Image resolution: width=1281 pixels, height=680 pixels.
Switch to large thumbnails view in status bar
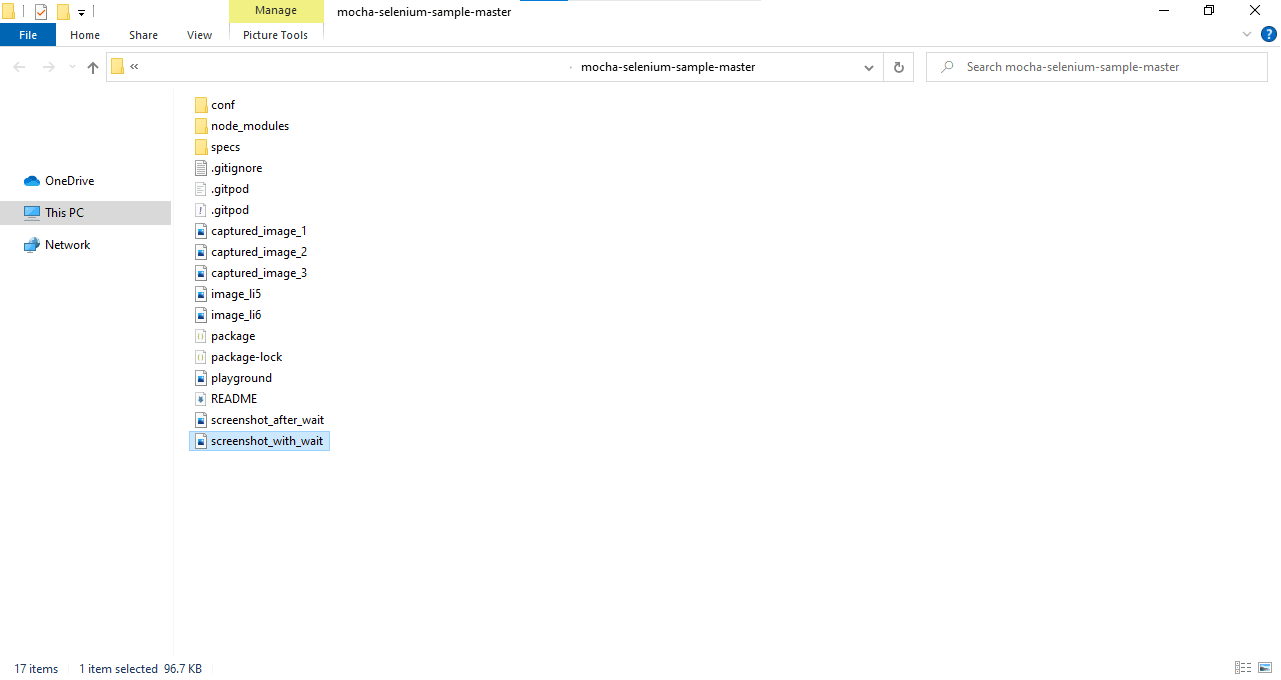[x=1263, y=667]
